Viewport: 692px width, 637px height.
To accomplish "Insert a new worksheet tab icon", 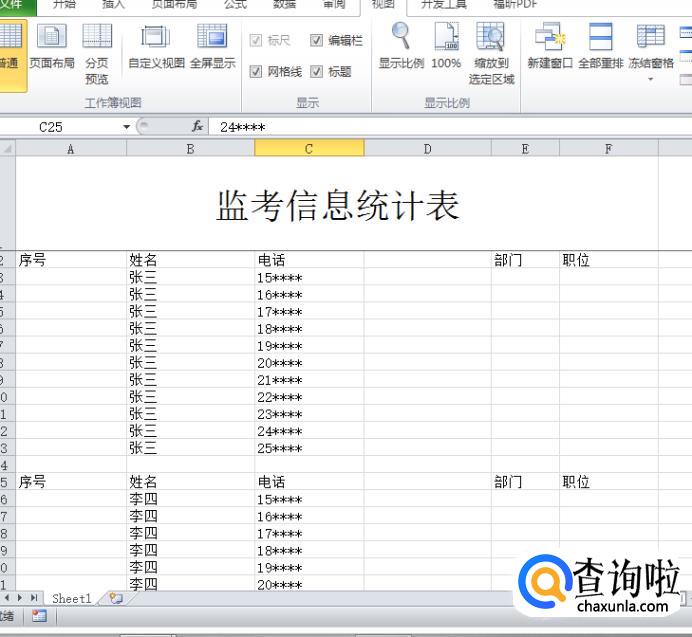I will (x=116, y=598).
